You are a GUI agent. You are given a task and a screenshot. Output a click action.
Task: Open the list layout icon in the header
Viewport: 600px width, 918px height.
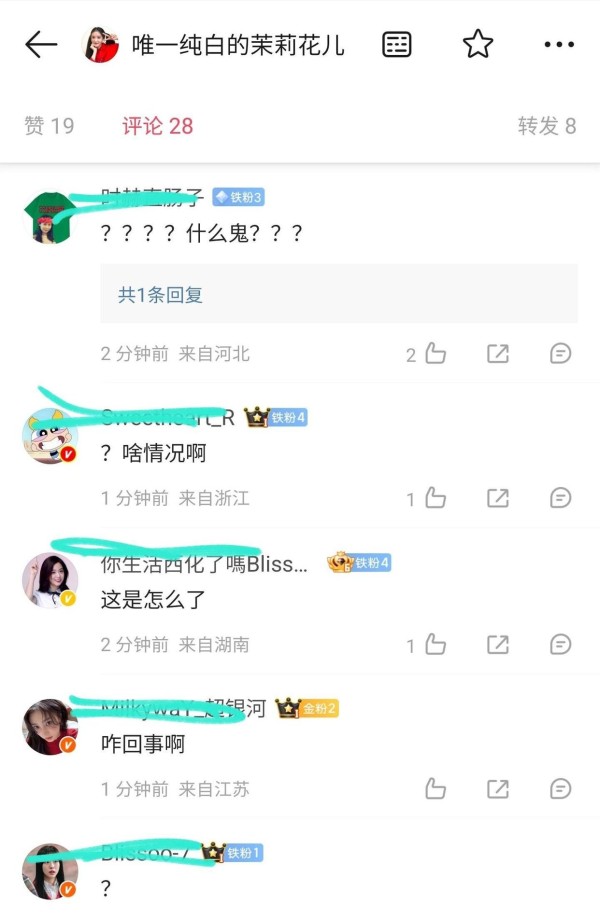(x=397, y=44)
